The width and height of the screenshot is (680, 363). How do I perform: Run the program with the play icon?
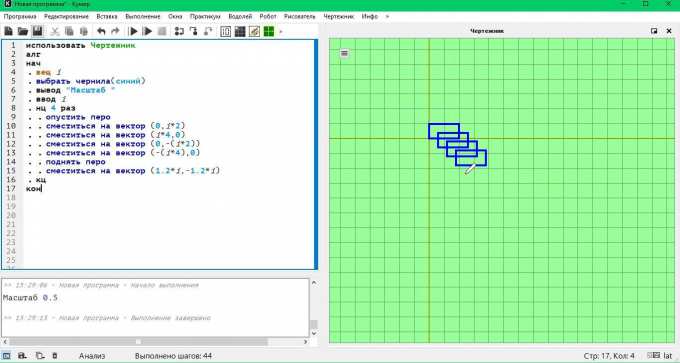(134, 31)
